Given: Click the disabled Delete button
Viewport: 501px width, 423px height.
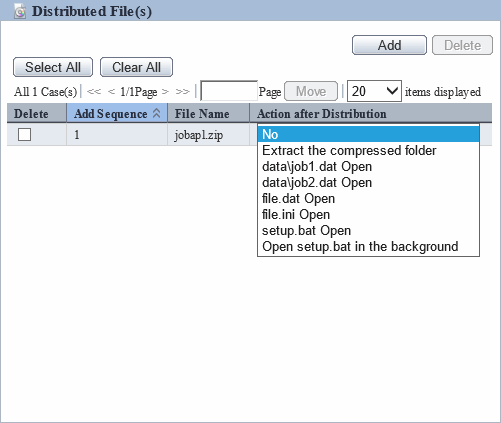Looking at the screenshot, I should (462, 45).
